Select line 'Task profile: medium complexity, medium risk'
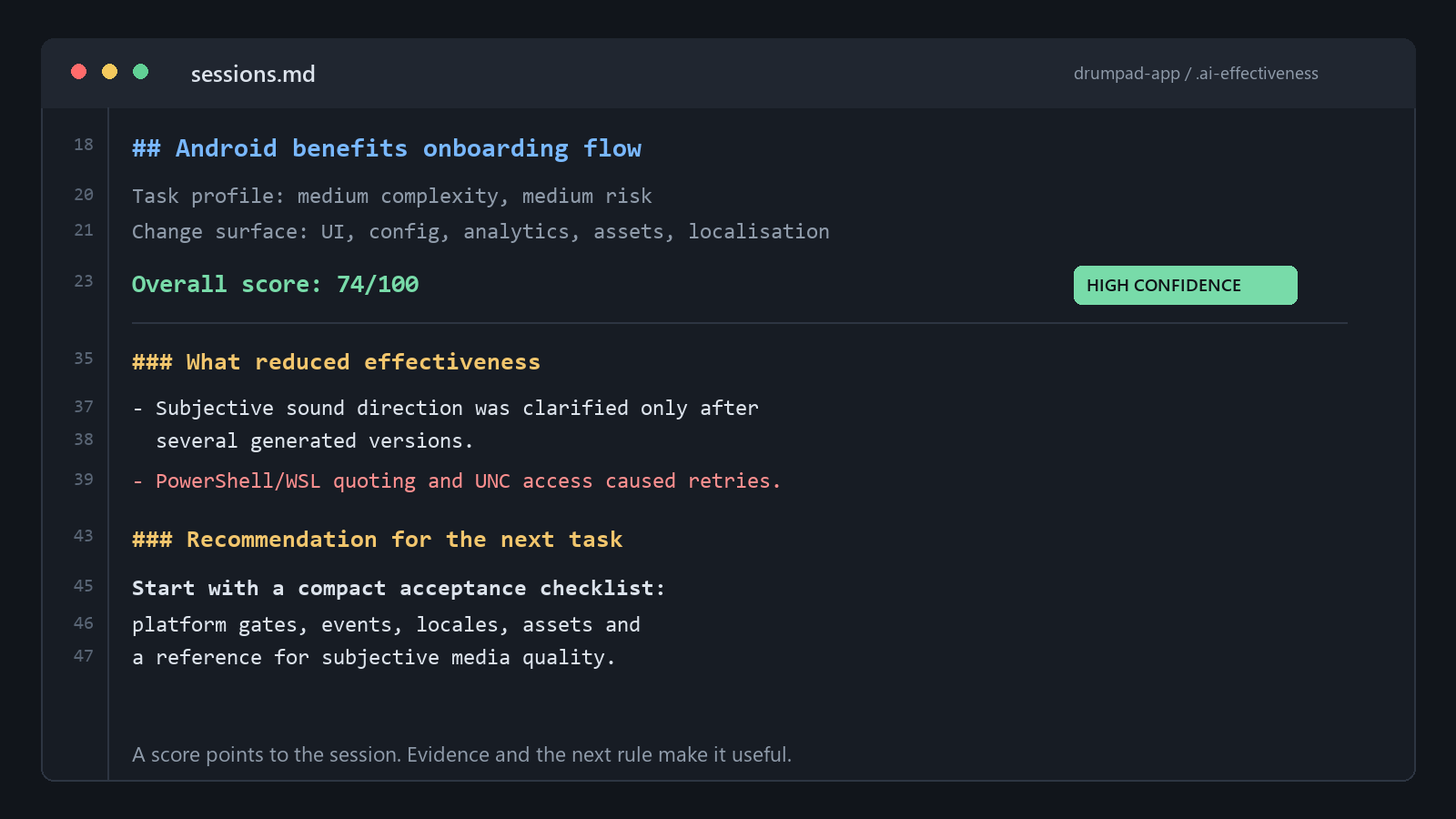The image size is (1456, 819). point(392,197)
